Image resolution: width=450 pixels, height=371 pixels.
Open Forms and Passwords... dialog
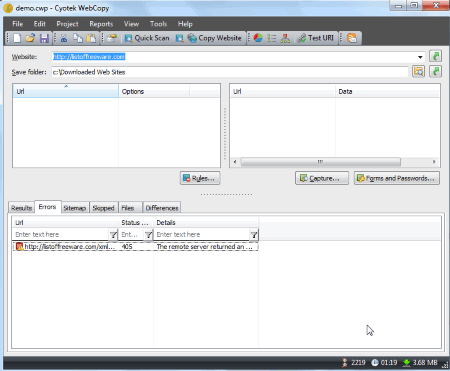pos(397,178)
